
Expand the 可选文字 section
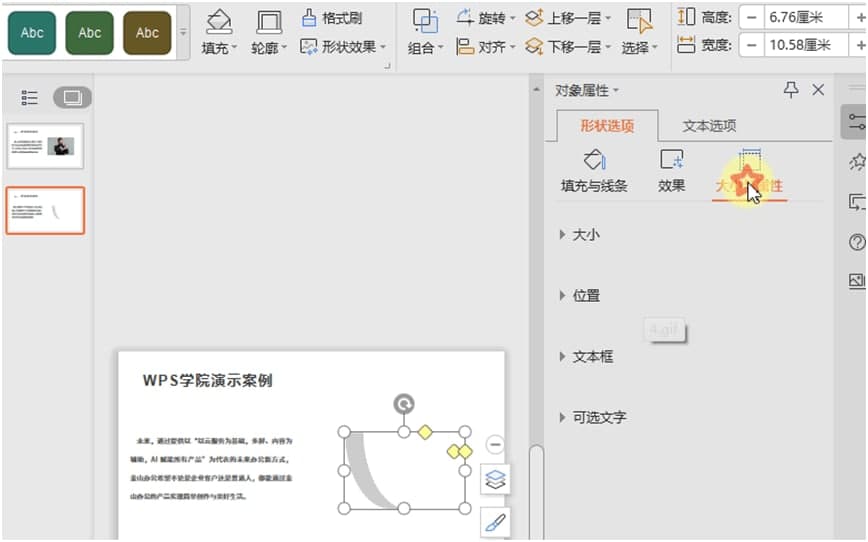pos(593,417)
